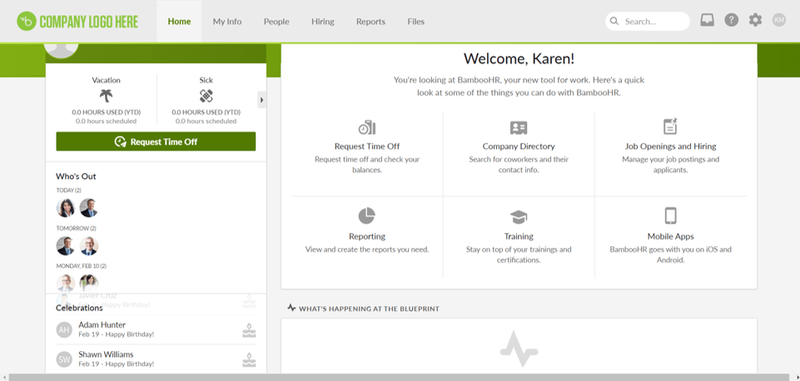Click the BambooHR company logo
The height and width of the screenshot is (381, 800).
[78, 21]
